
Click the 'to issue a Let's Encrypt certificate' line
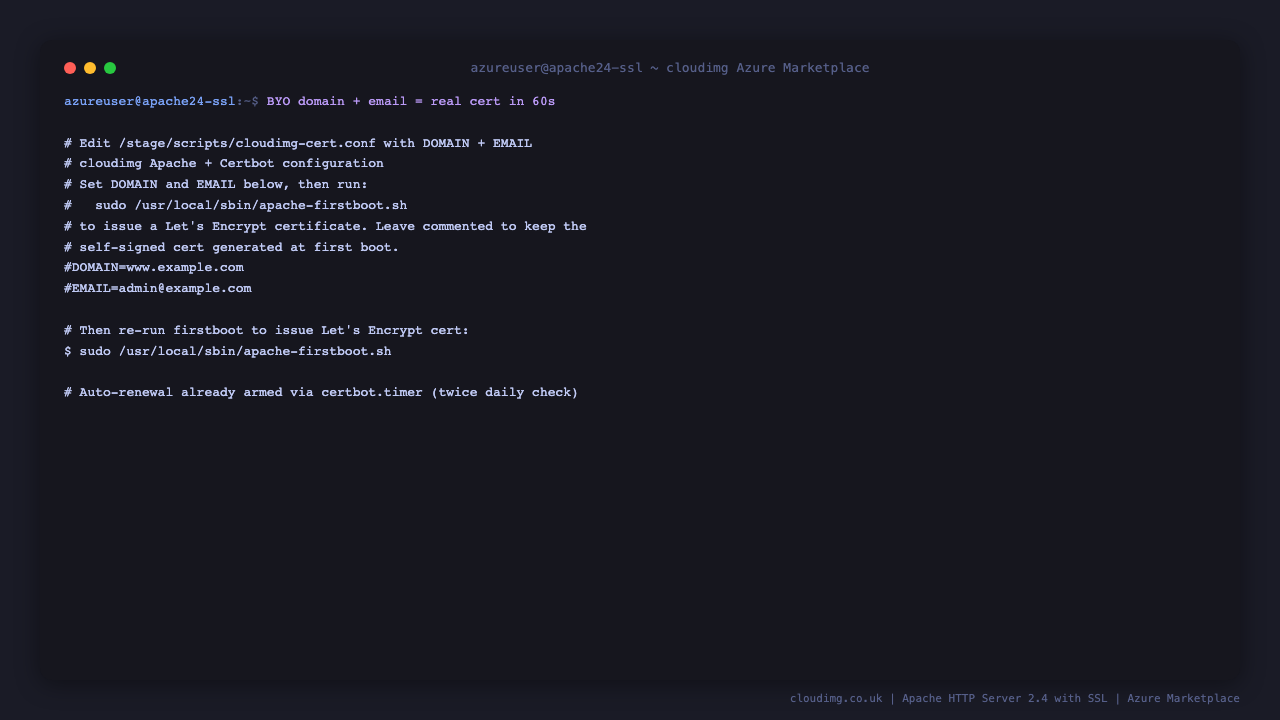[x=325, y=227]
